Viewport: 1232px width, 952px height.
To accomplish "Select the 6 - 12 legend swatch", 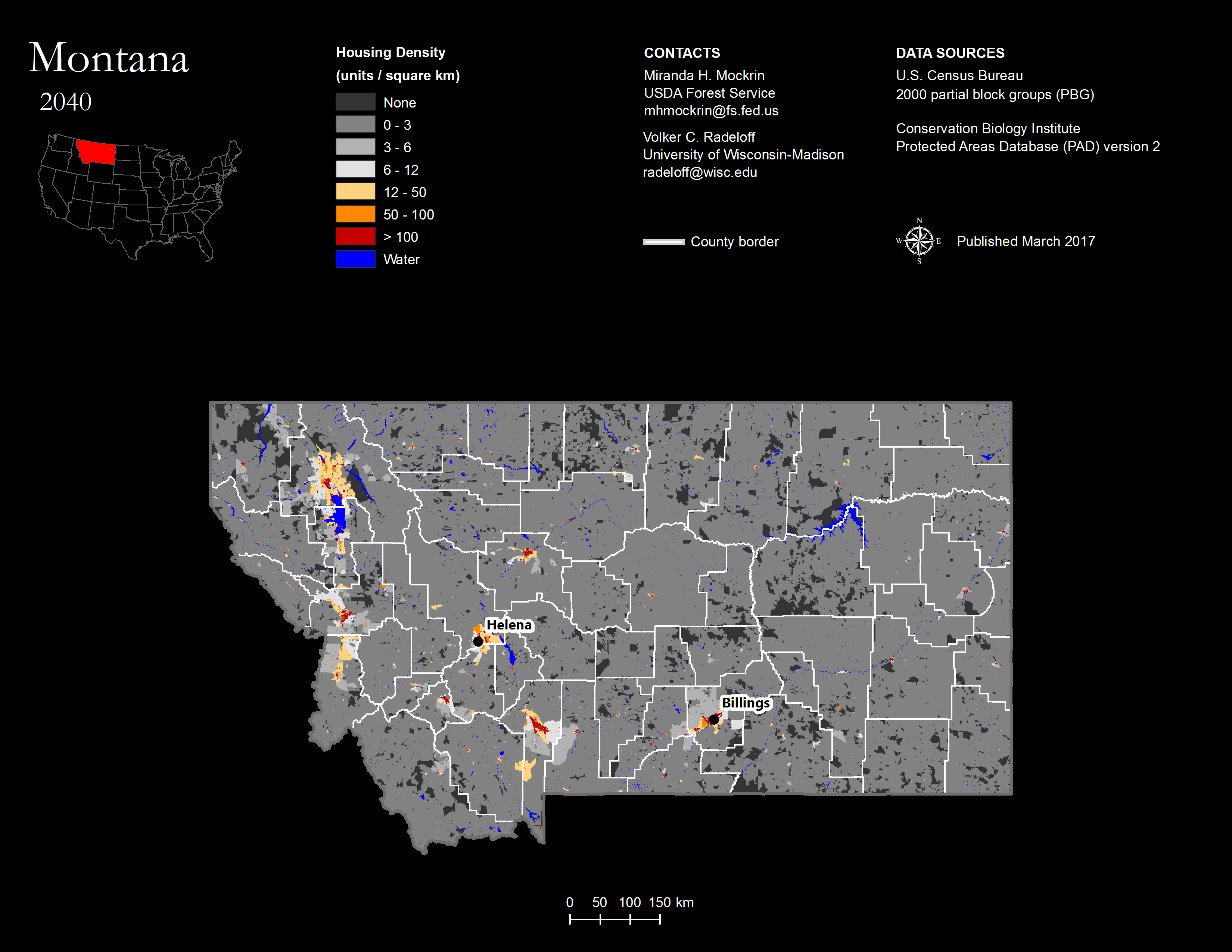I will pyautogui.click(x=355, y=169).
